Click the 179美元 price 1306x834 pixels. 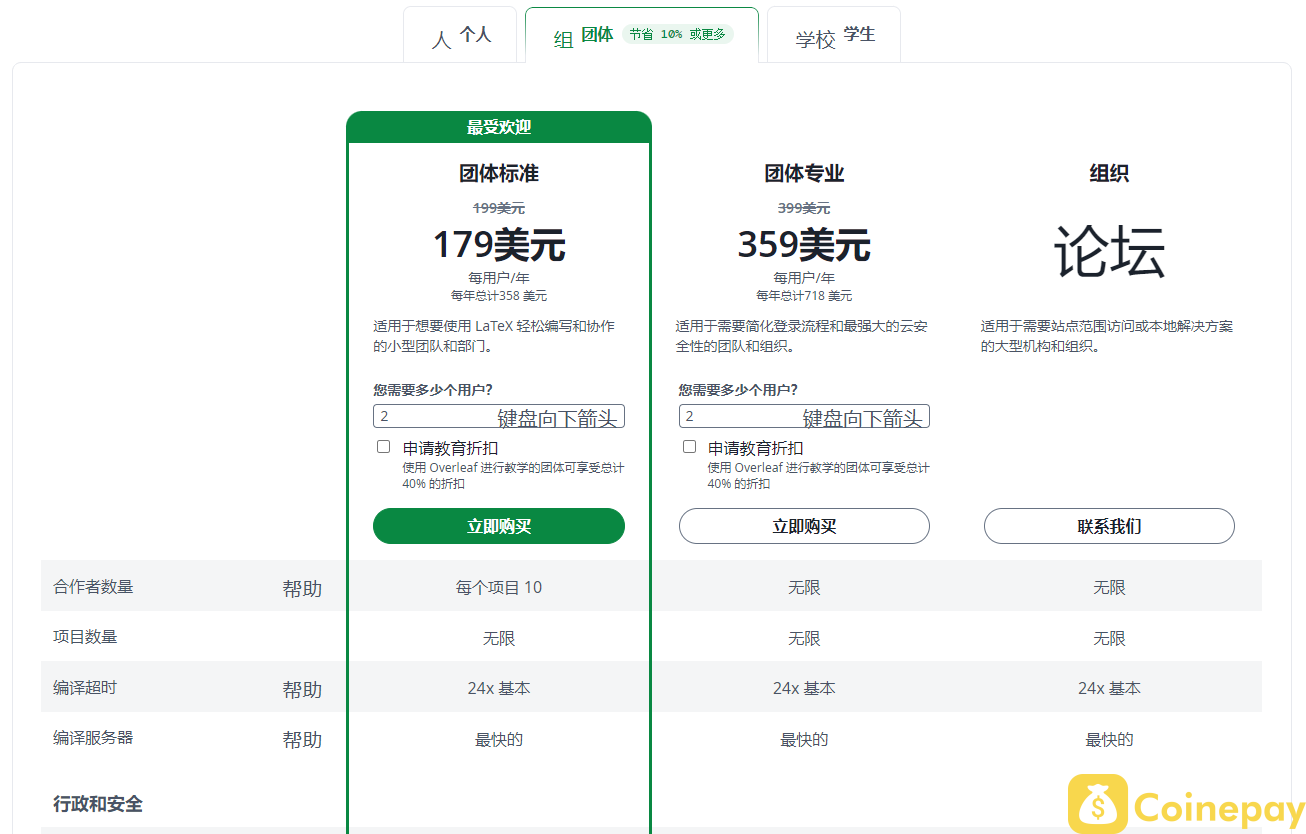[499, 245]
